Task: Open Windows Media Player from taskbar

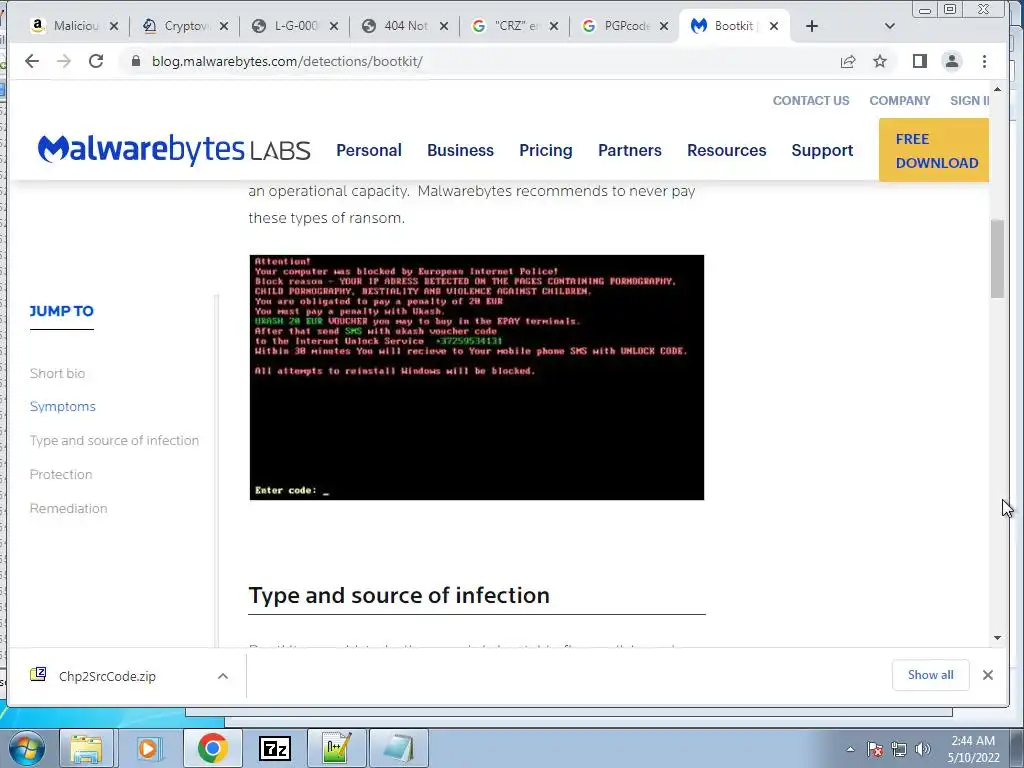Action: (x=148, y=748)
